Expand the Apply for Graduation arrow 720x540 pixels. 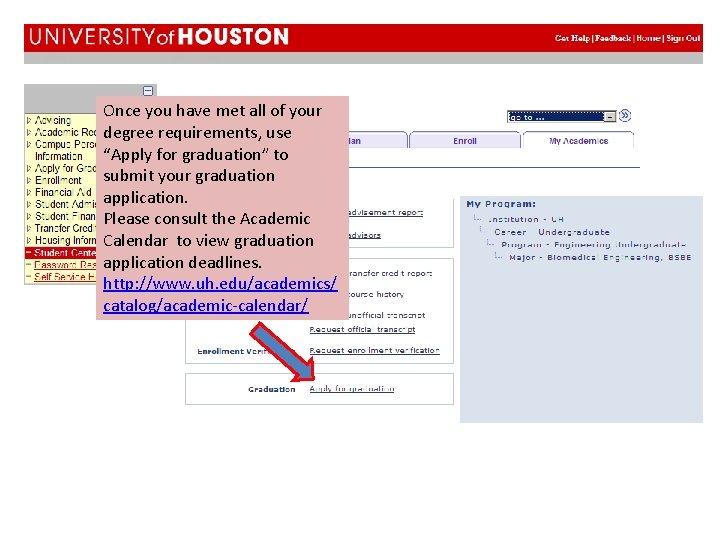[29, 168]
